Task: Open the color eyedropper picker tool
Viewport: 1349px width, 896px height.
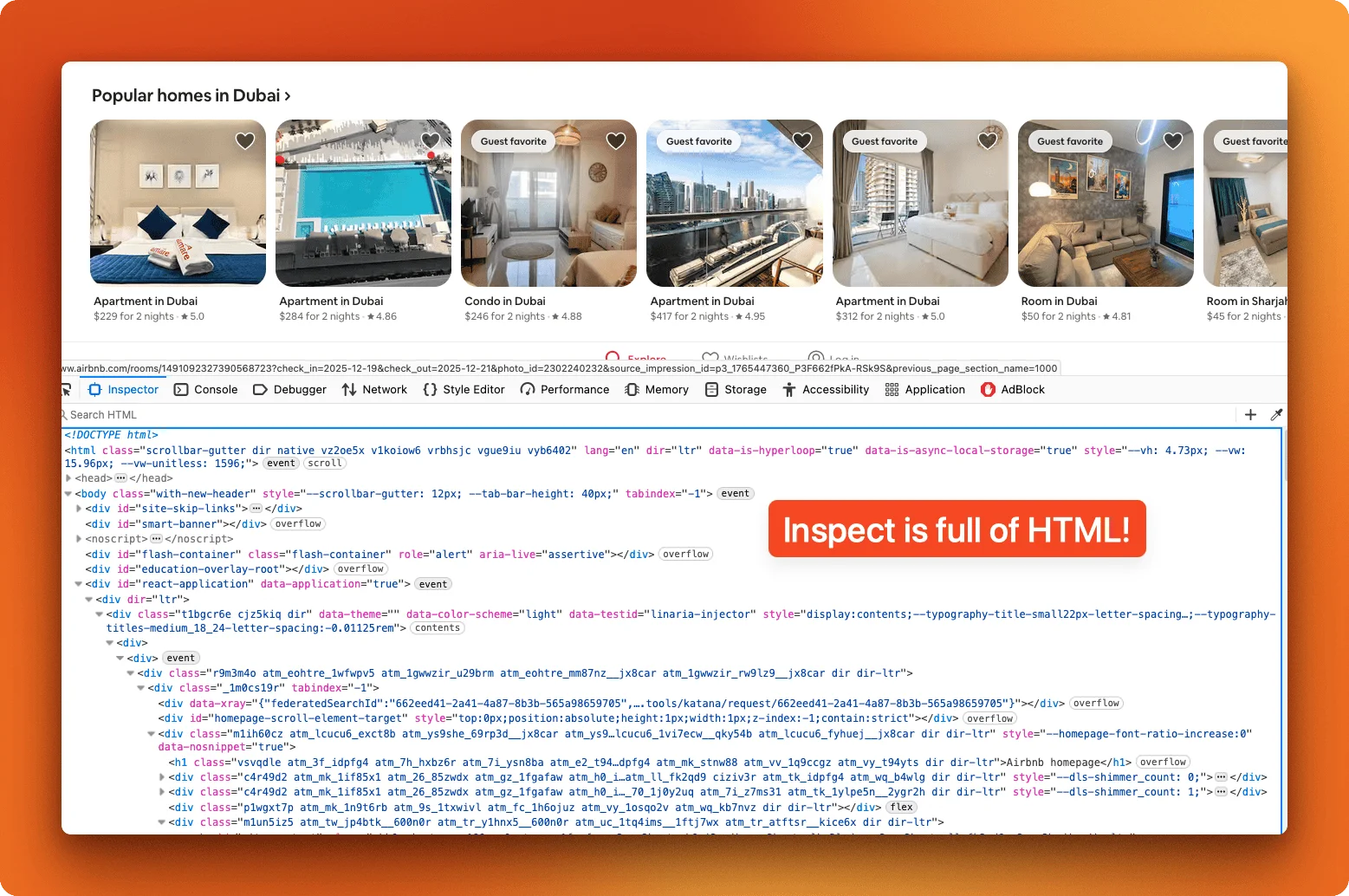Action: [x=1278, y=414]
